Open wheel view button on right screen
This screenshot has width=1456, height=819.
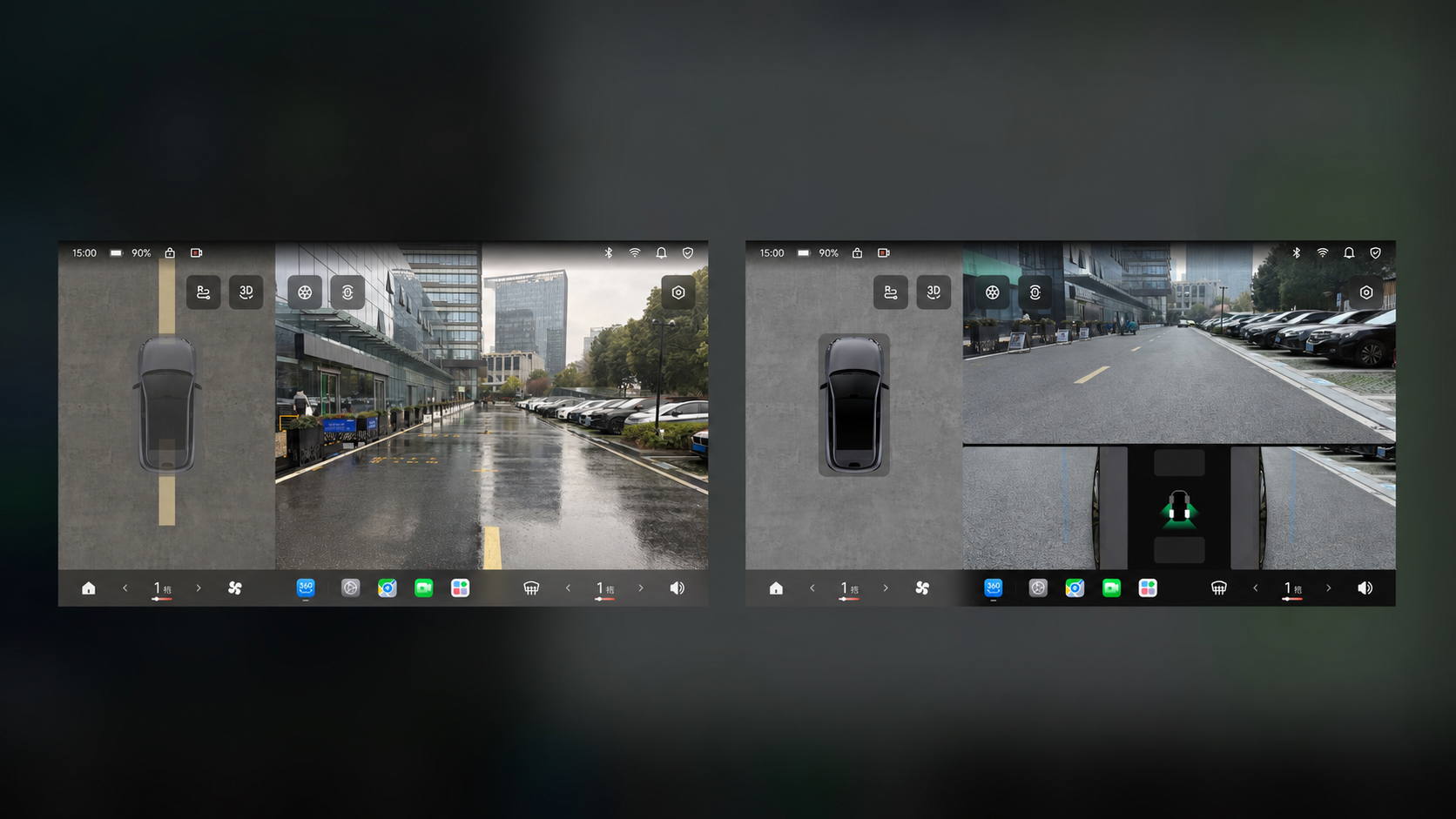point(992,292)
